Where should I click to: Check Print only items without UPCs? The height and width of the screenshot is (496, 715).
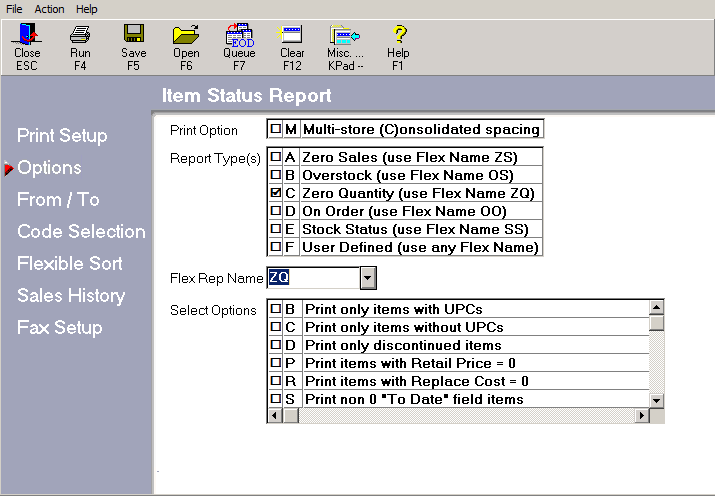pos(275,326)
